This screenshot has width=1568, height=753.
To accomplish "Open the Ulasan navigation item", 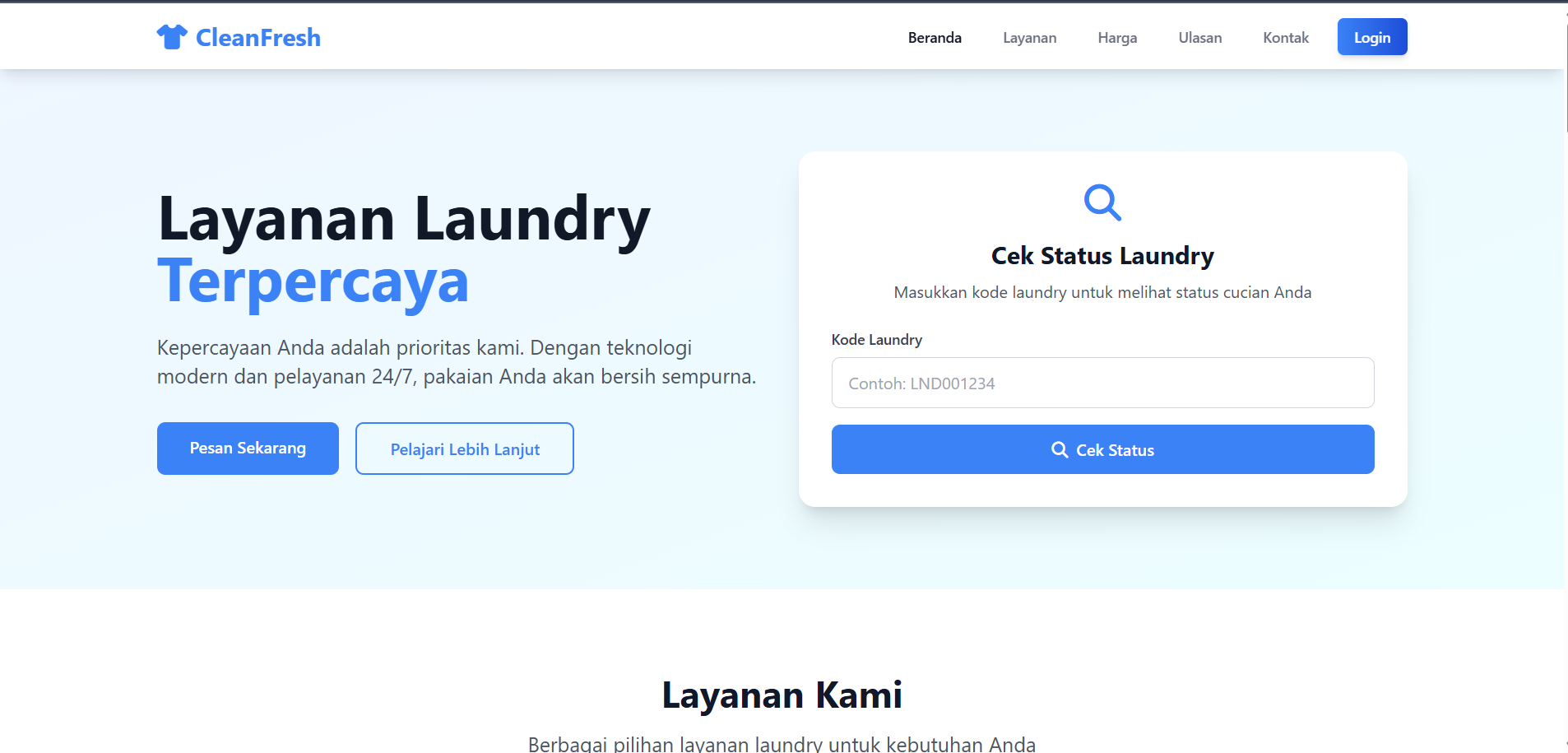I will [x=1200, y=37].
